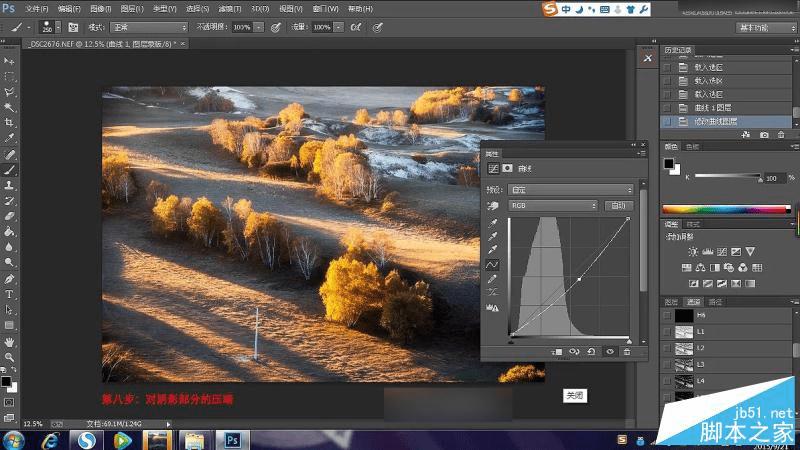Click the delete adjustment trash icon in Properties
Screen dimensions: 800x450
click(x=627, y=351)
